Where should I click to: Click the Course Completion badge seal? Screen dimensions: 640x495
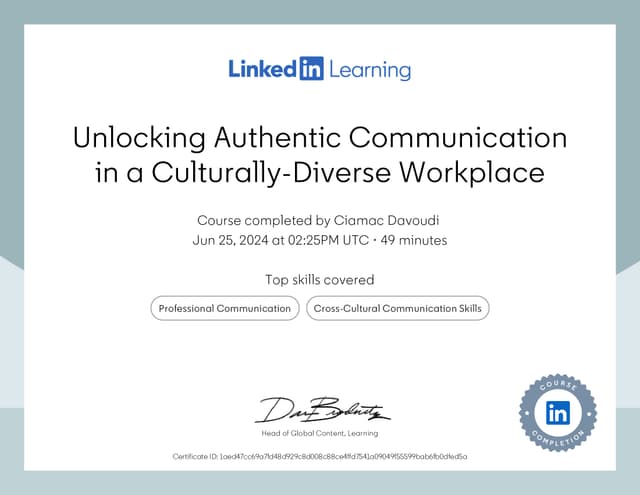click(x=558, y=413)
